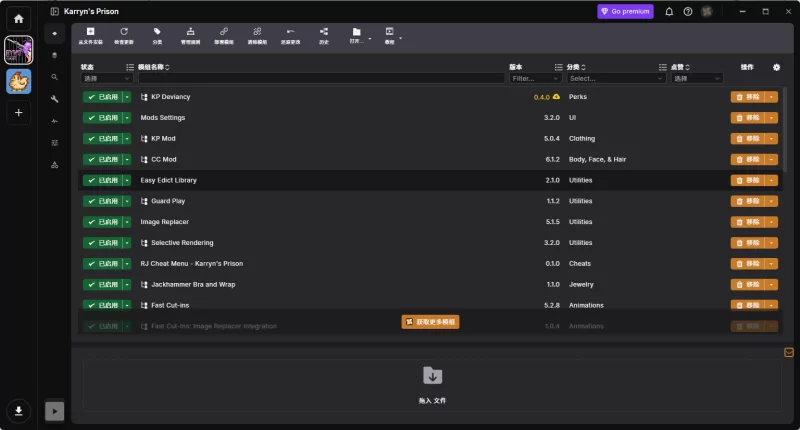Toggle the sidebar panel icon beside the title

[55, 11]
